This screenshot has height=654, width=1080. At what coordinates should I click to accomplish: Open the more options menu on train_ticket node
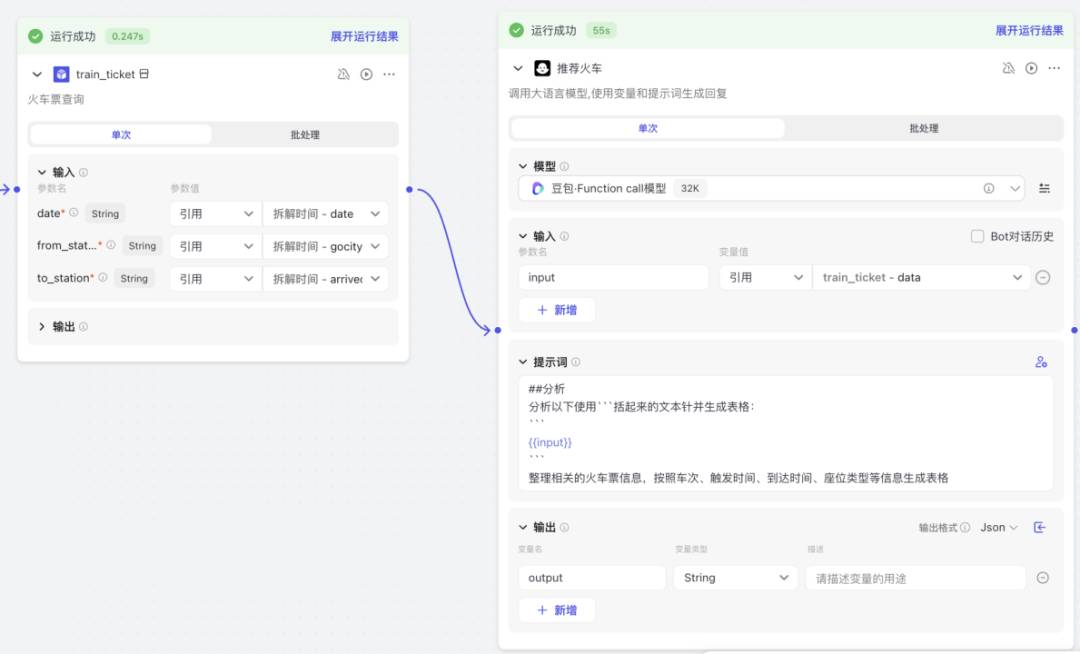tap(389, 74)
